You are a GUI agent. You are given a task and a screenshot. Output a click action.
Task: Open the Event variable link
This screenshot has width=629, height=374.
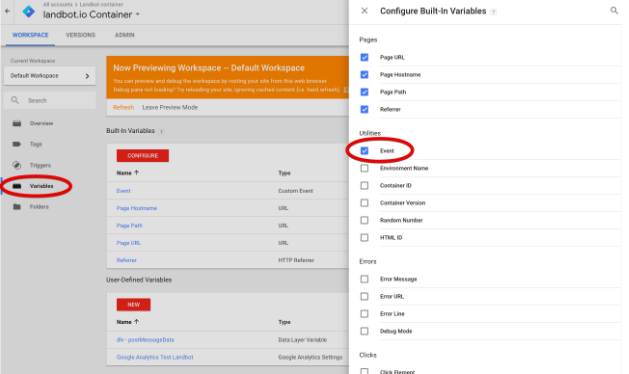[x=124, y=191]
